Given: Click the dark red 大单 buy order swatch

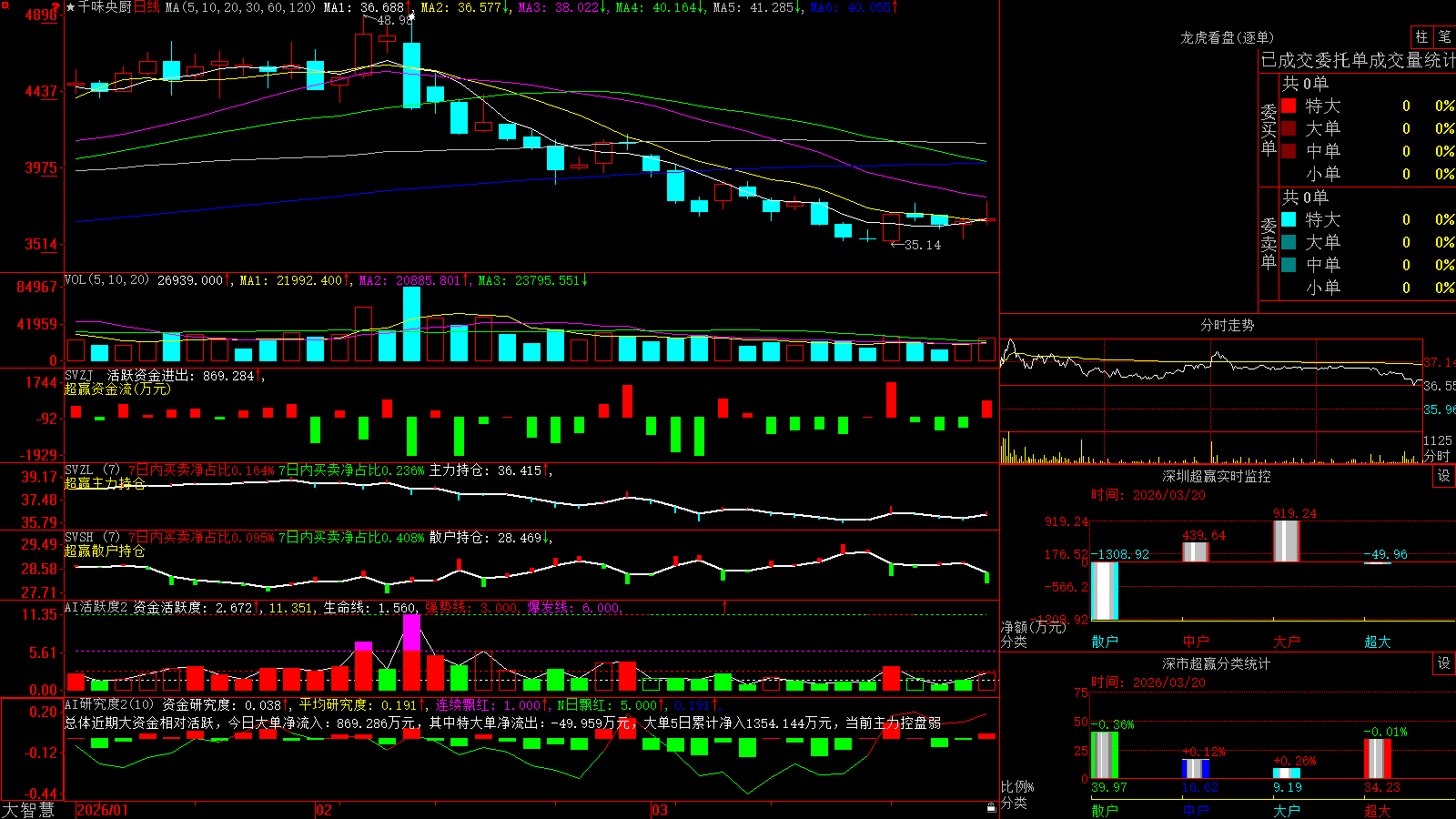Looking at the screenshot, I should tap(1289, 128).
